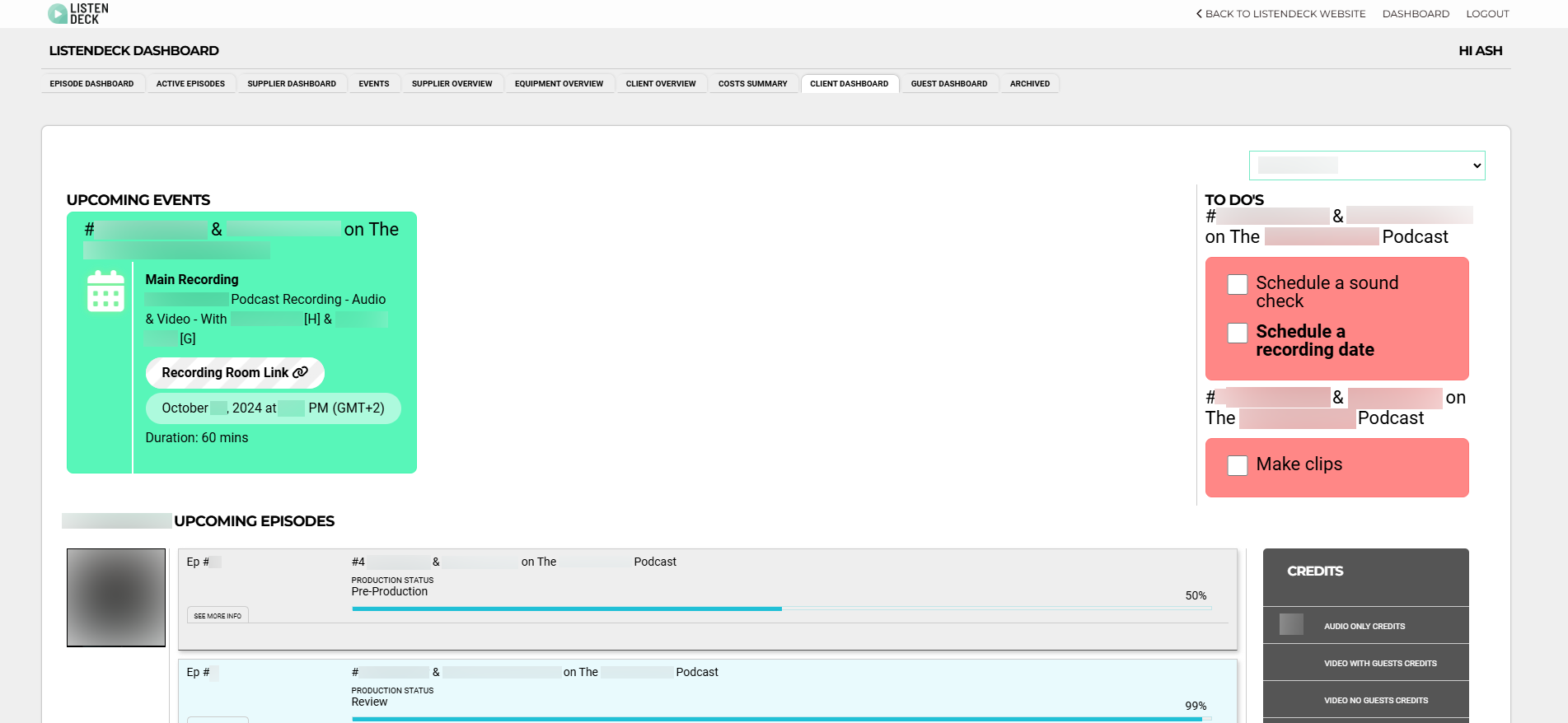Open the client selector dropdown
1568x723 pixels.
pos(1366,166)
